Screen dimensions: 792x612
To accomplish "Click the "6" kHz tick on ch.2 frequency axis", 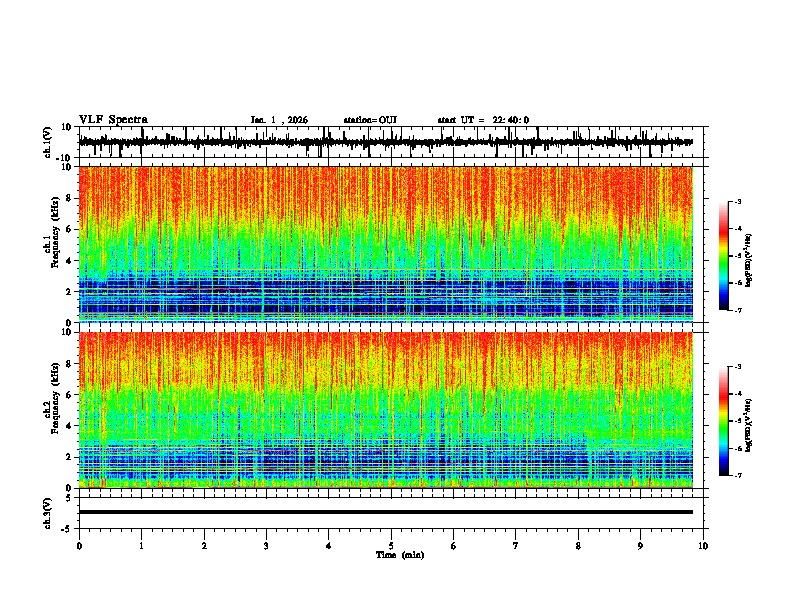I will point(70,395).
